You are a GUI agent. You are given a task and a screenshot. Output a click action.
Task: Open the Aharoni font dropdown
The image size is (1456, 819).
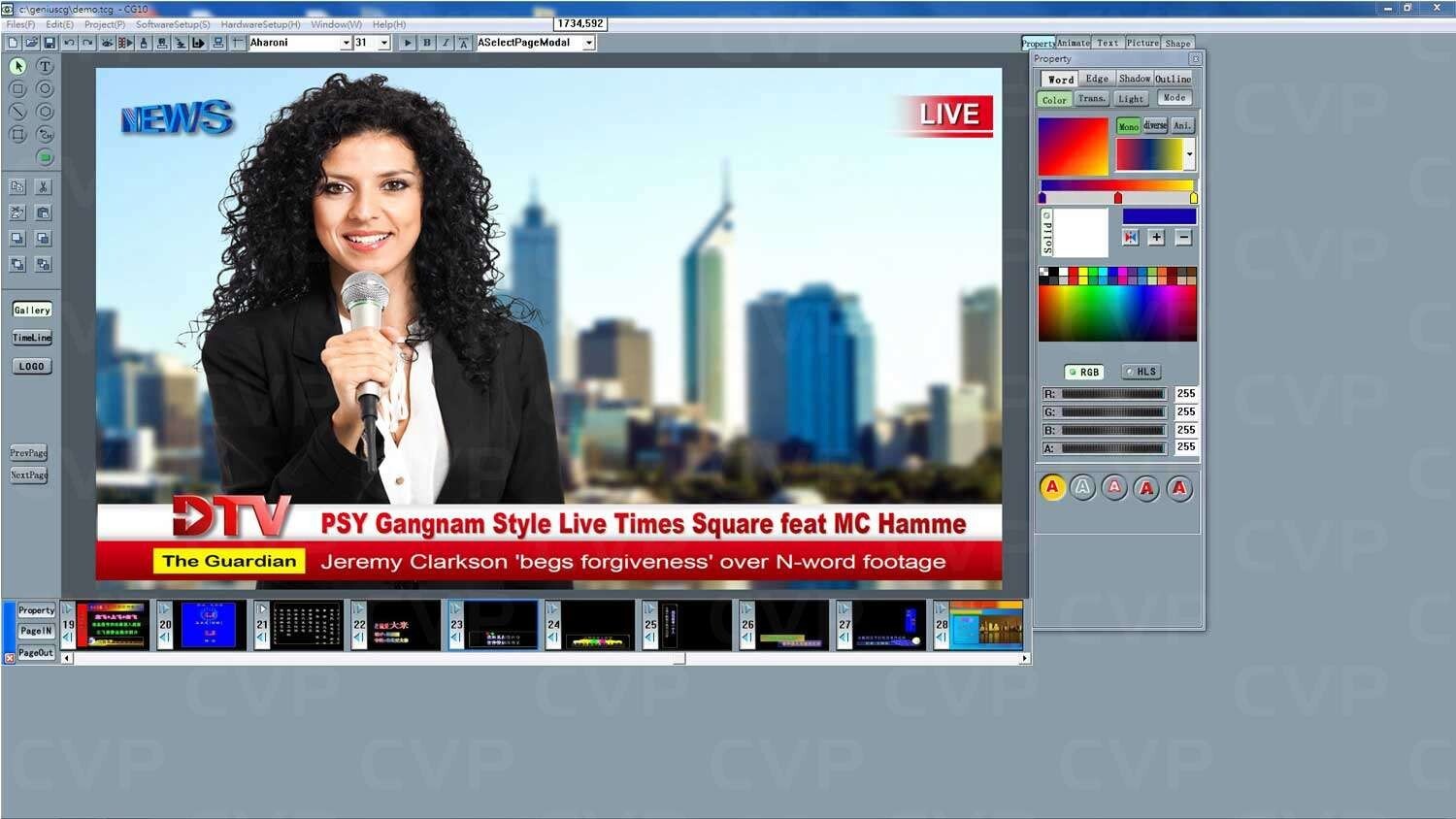pyautogui.click(x=346, y=43)
